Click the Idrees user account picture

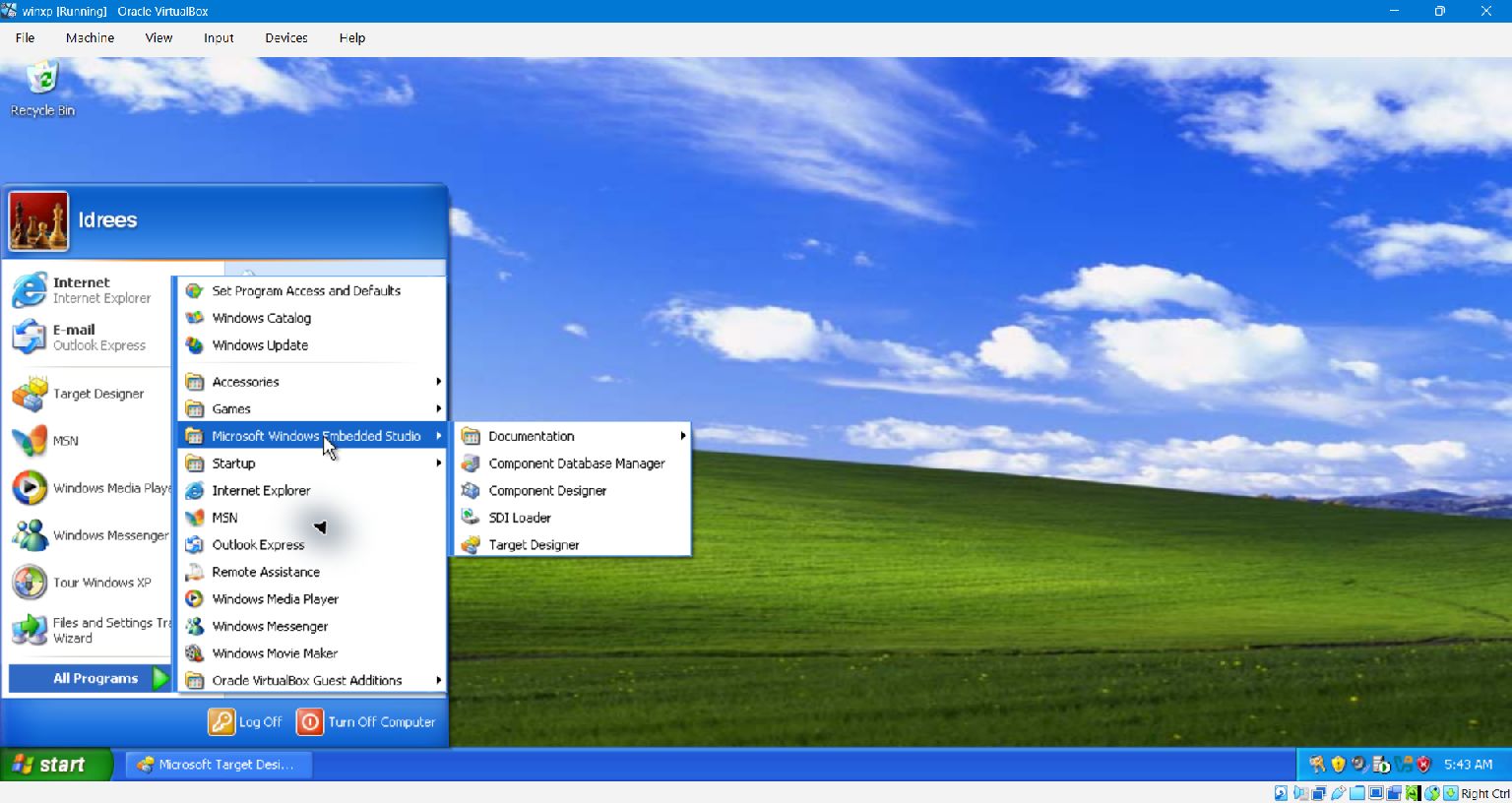[x=39, y=220]
